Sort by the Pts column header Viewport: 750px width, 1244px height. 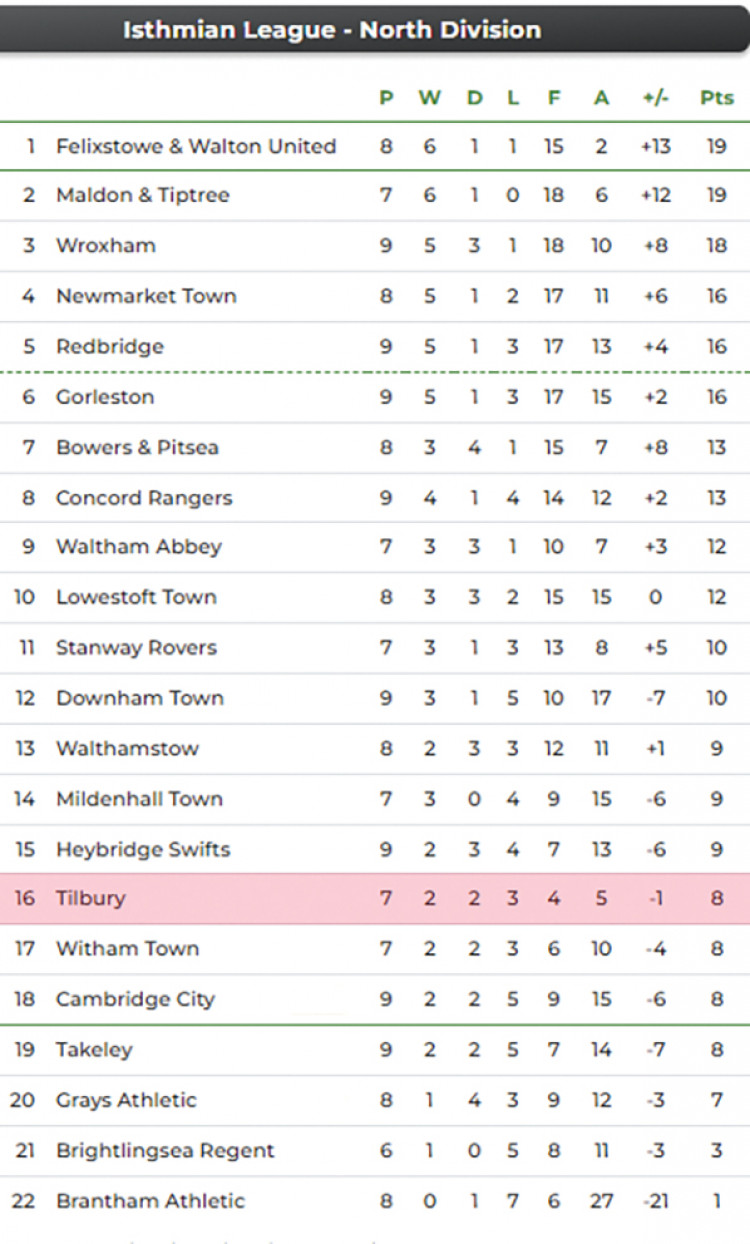click(x=716, y=97)
